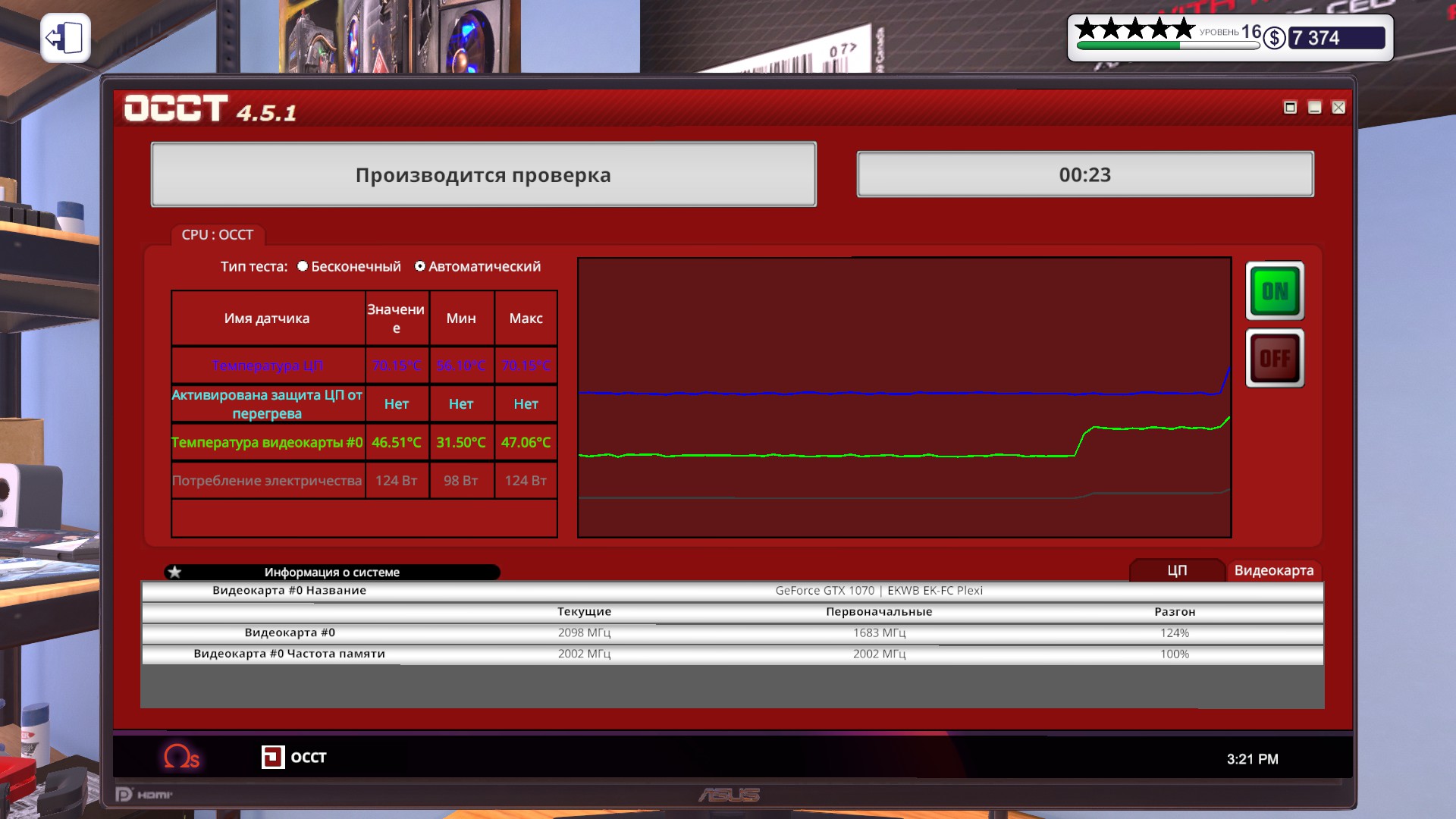This screenshot has height=819, width=1456.
Task: Maximize the OCCT window
Action: (x=1290, y=108)
